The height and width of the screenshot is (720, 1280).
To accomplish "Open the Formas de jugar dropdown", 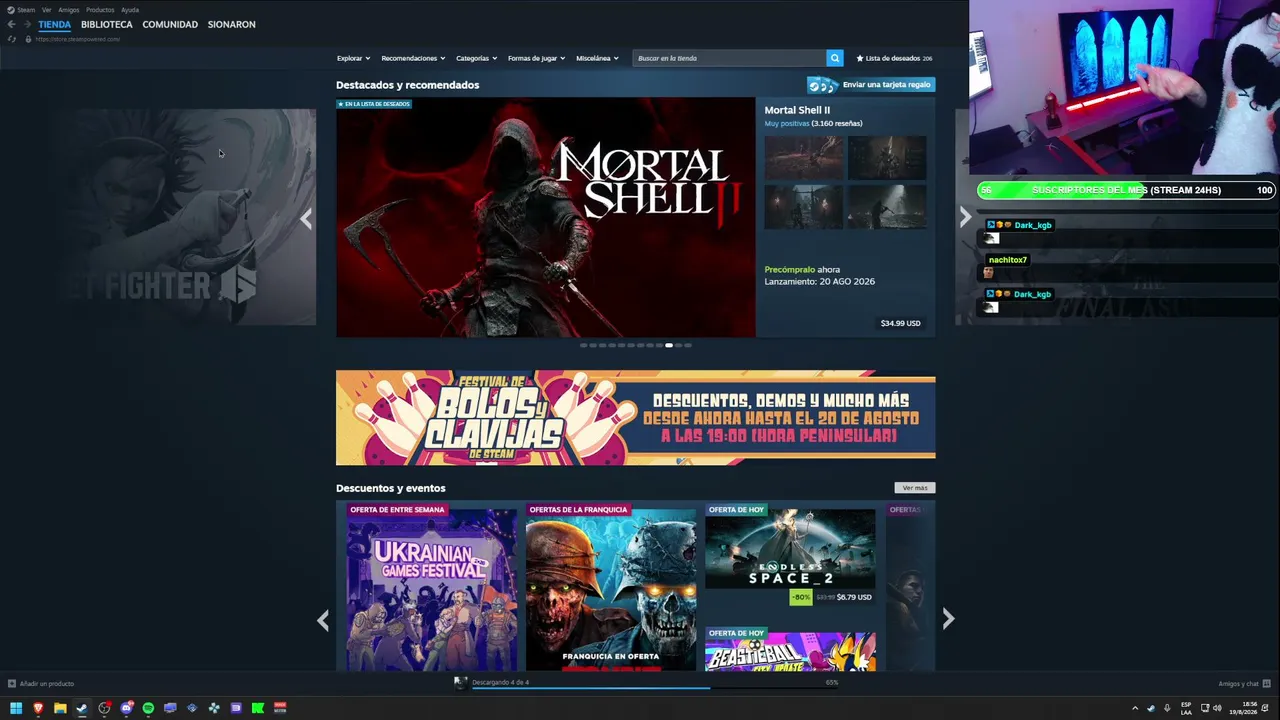I will [x=536, y=58].
